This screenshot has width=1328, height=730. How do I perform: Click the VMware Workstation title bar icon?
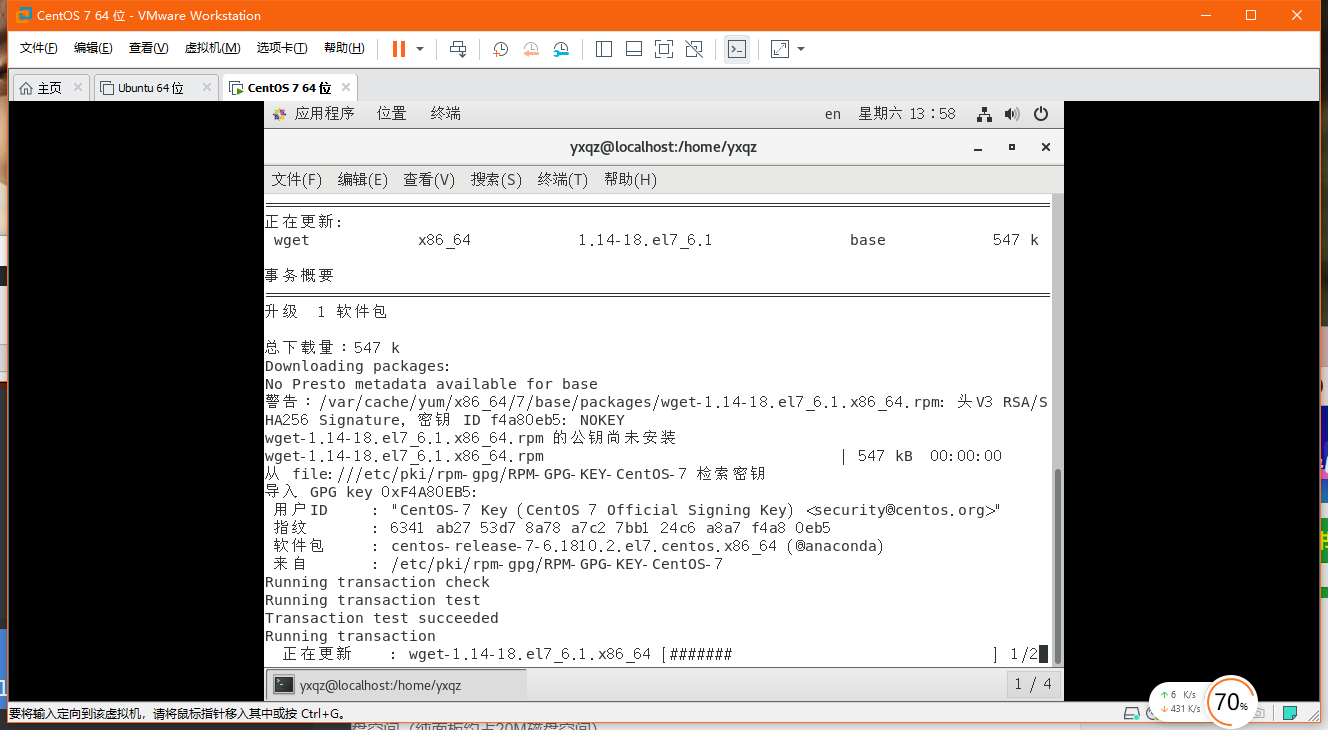pos(24,15)
